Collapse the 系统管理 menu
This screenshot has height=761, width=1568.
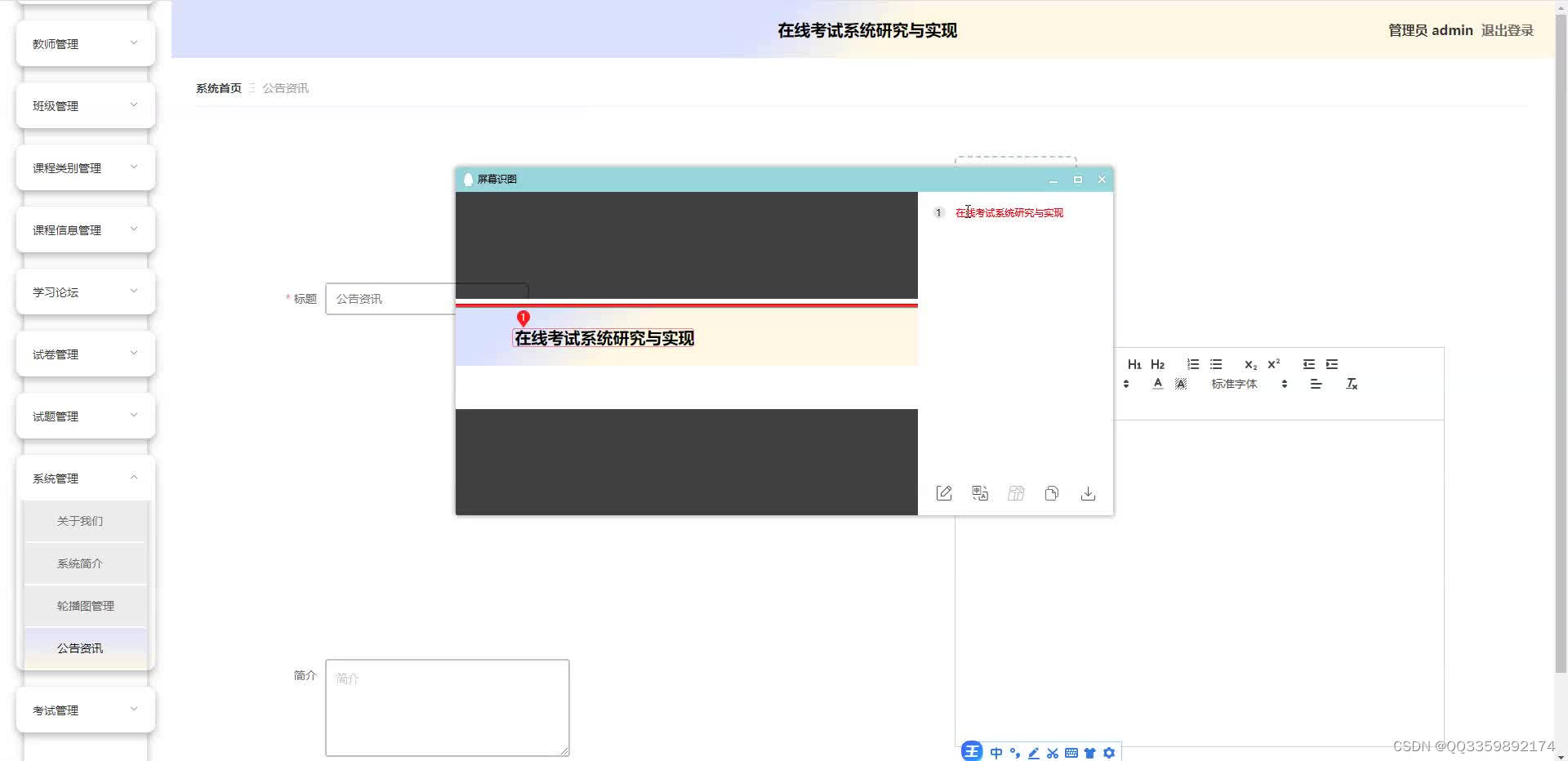tap(86, 478)
